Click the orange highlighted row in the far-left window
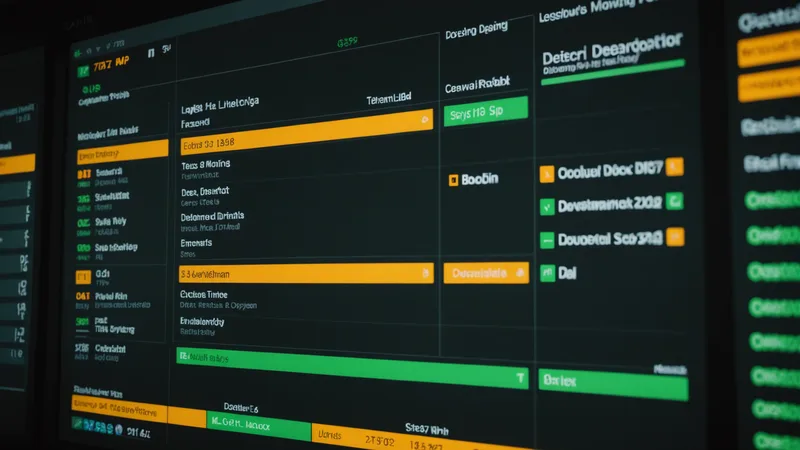 17,164
